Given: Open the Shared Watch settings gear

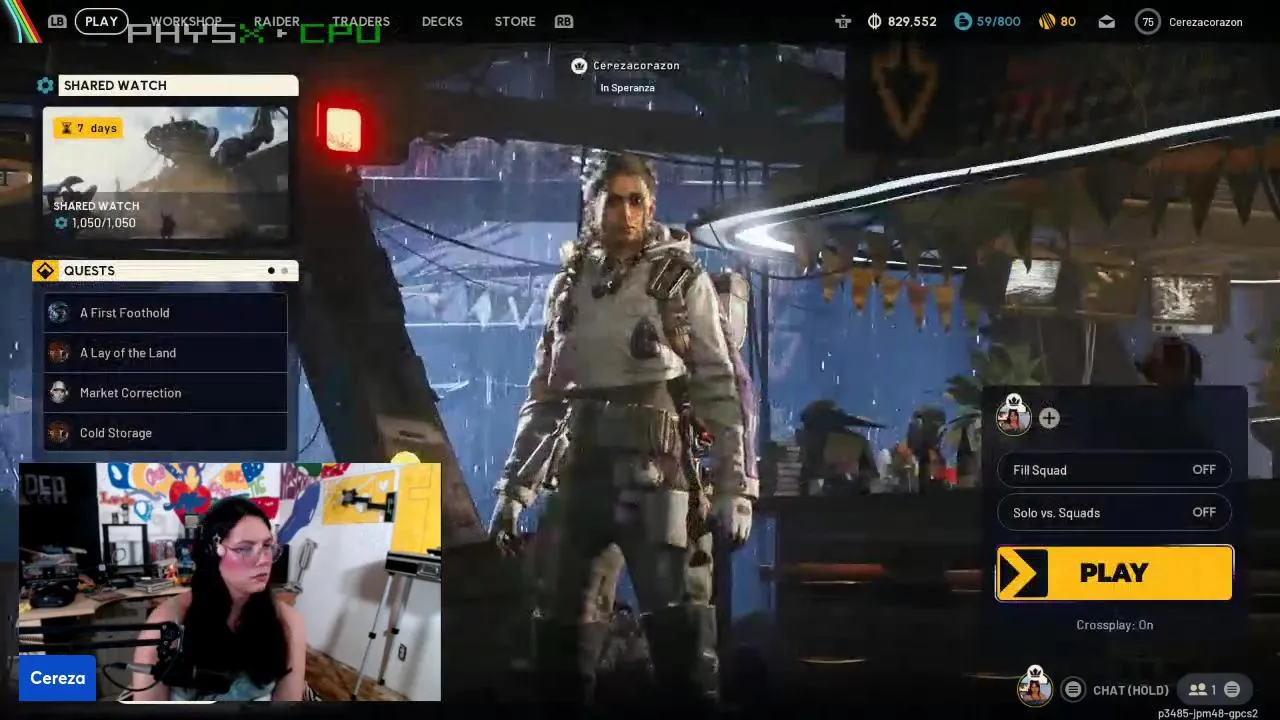Looking at the screenshot, I should pyautogui.click(x=45, y=86).
